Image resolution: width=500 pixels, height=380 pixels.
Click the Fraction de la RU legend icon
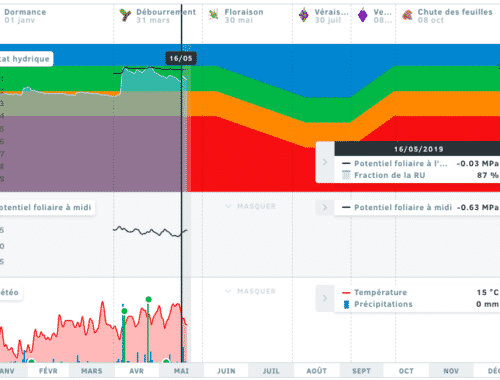pos(346,175)
